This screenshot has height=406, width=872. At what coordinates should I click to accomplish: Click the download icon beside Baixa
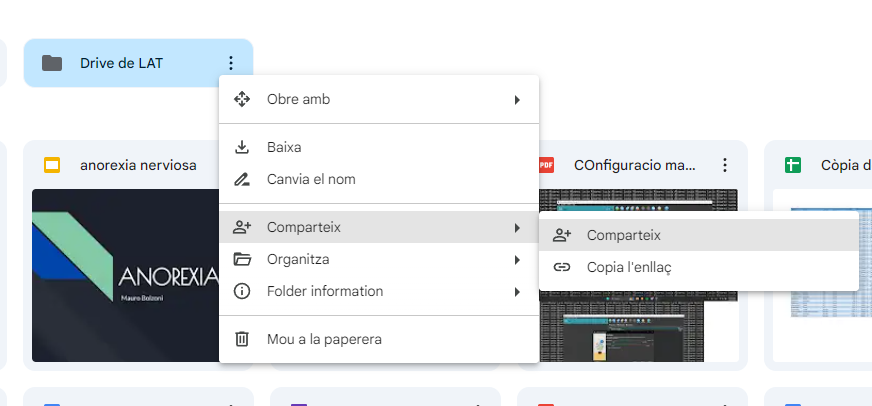(241, 147)
